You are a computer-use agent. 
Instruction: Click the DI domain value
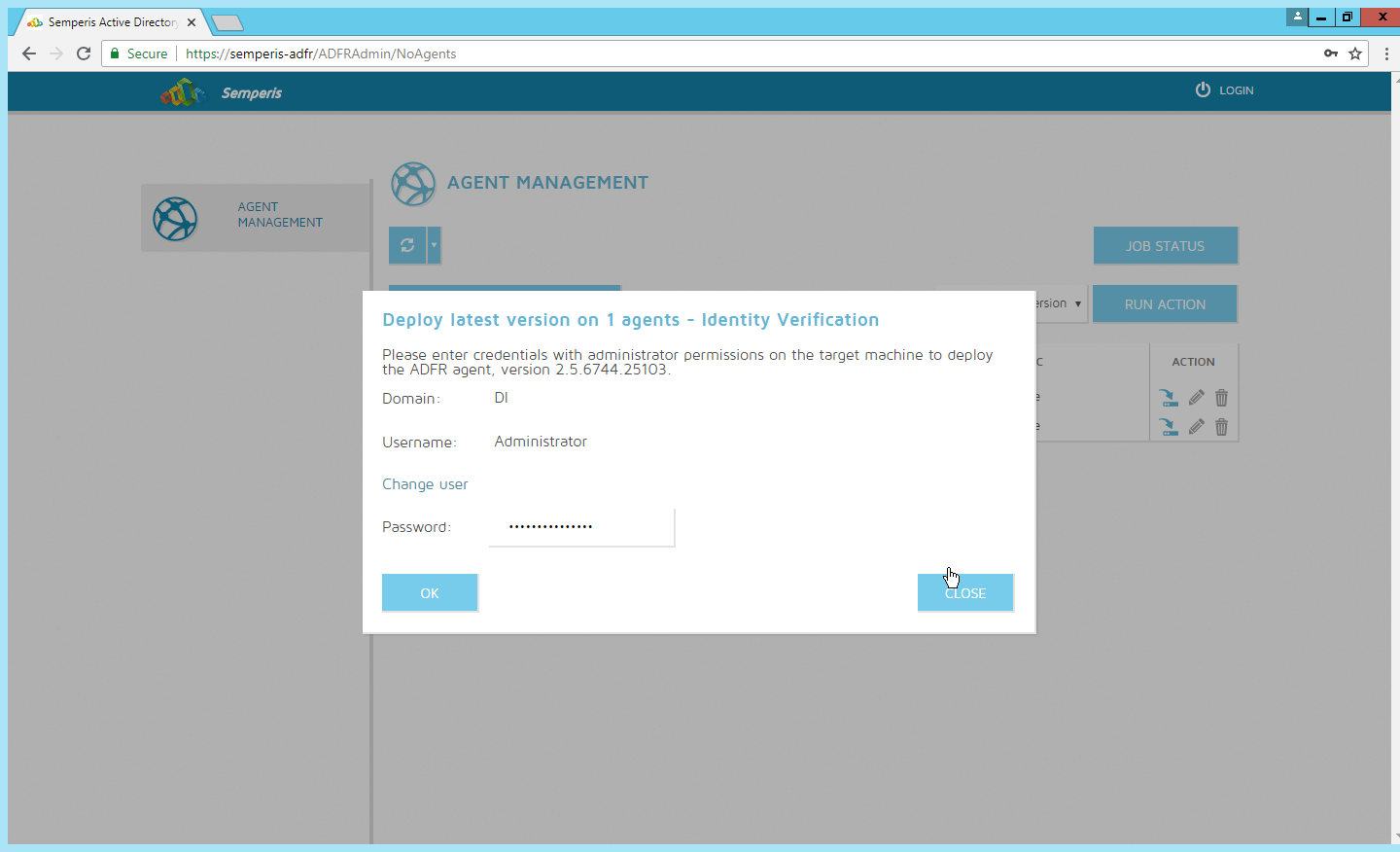pyautogui.click(x=501, y=398)
